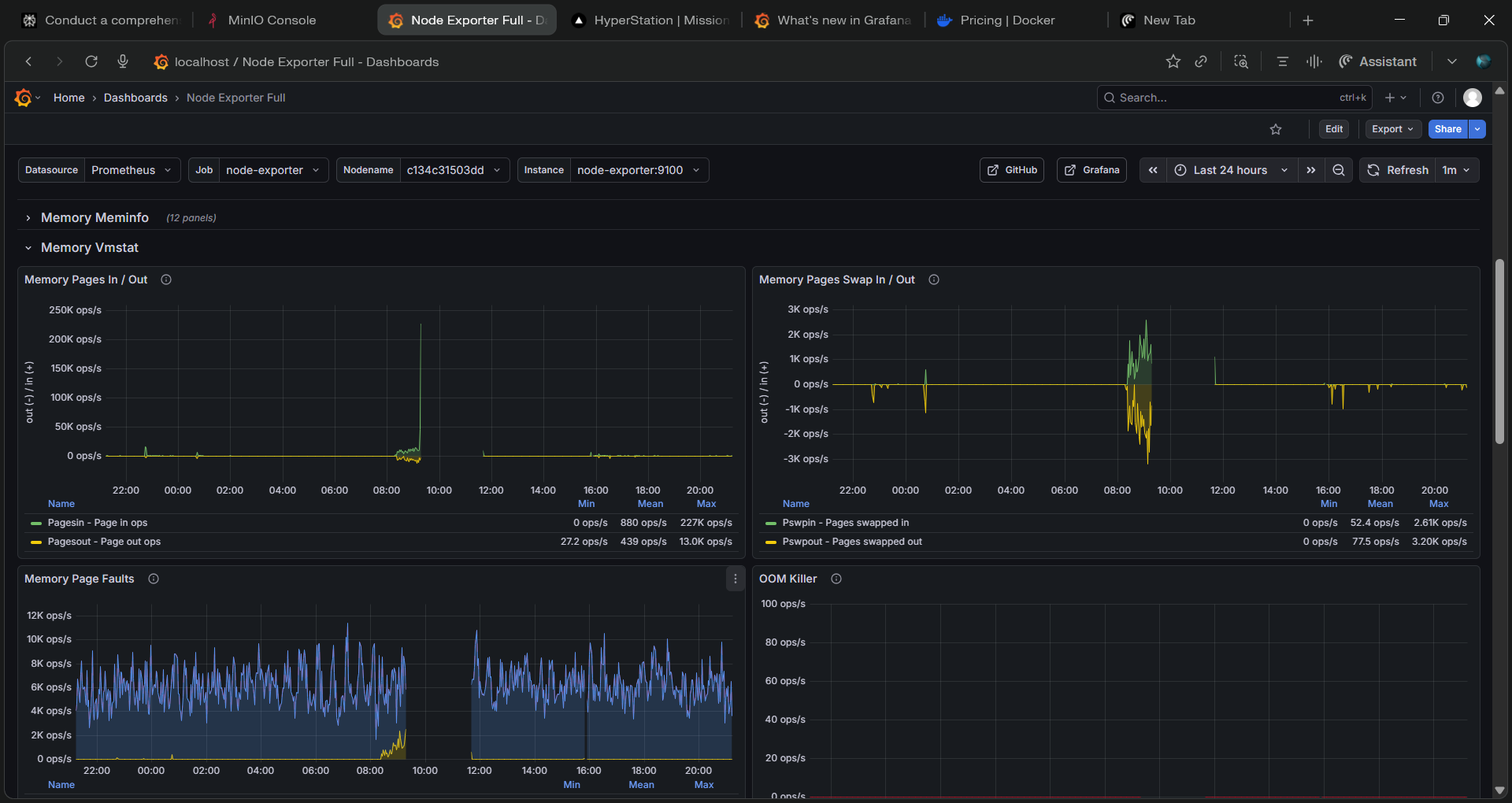Collapse the Memory Vmstat row
Image resolution: width=1512 pixels, height=803 pixels.
89,247
